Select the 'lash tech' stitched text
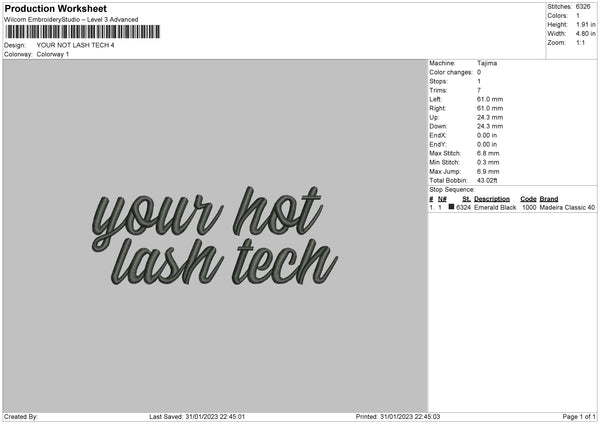Screen dimensions: 600x424 coord(224,258)
